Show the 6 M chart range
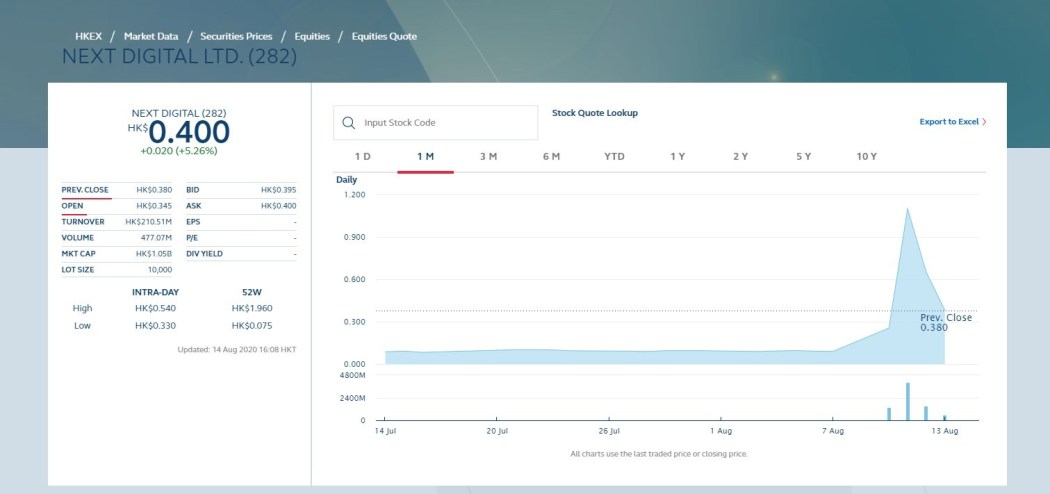The height and width of the screenshot is (494, 1050). pos(551,156)
